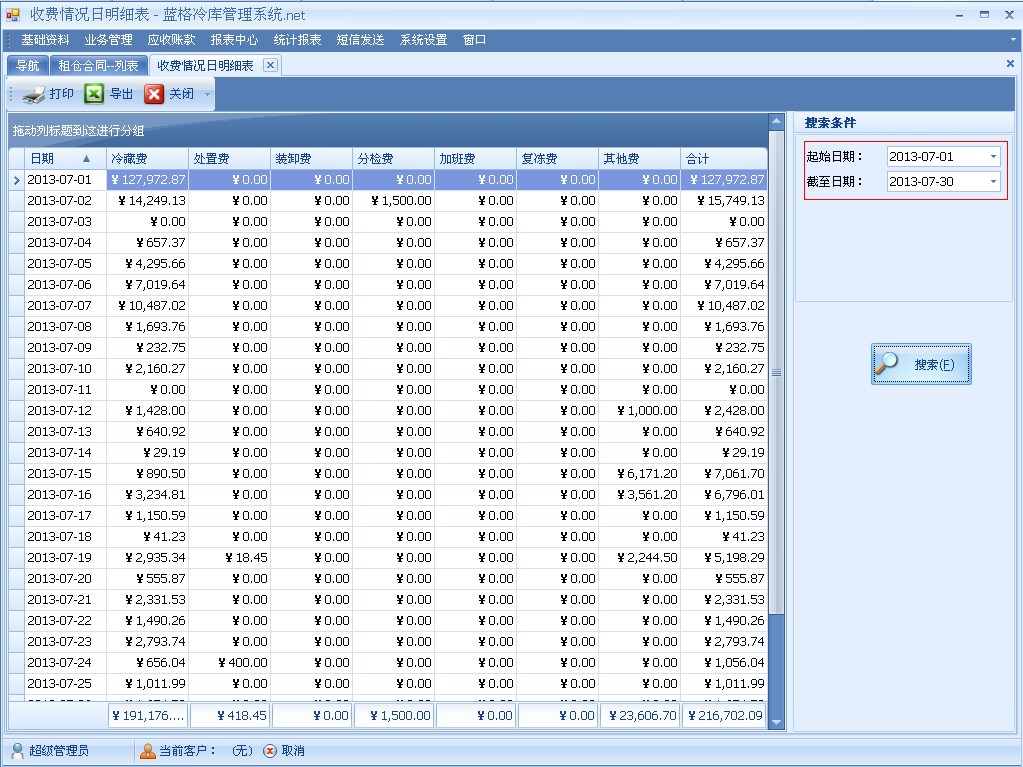Switch to the 租仓合同--列表 tab
Image resolution: width=1023 pixels, height=767 pixels.
click(98, 66)
